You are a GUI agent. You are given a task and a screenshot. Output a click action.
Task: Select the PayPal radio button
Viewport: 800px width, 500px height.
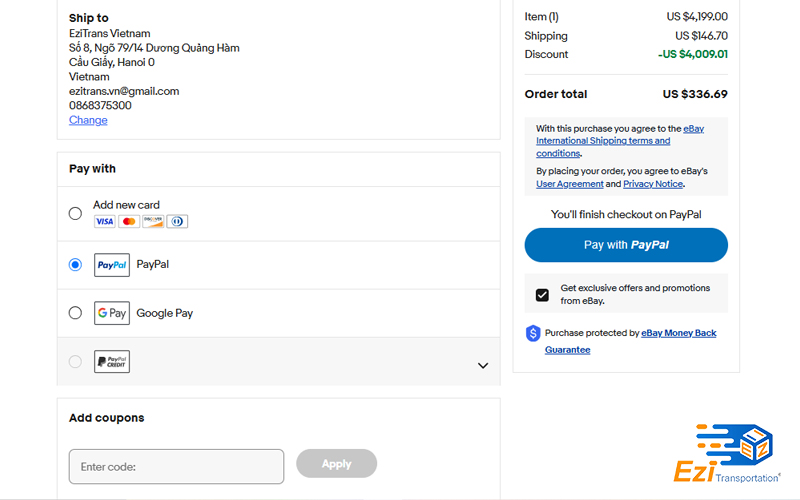pos(75,265)
